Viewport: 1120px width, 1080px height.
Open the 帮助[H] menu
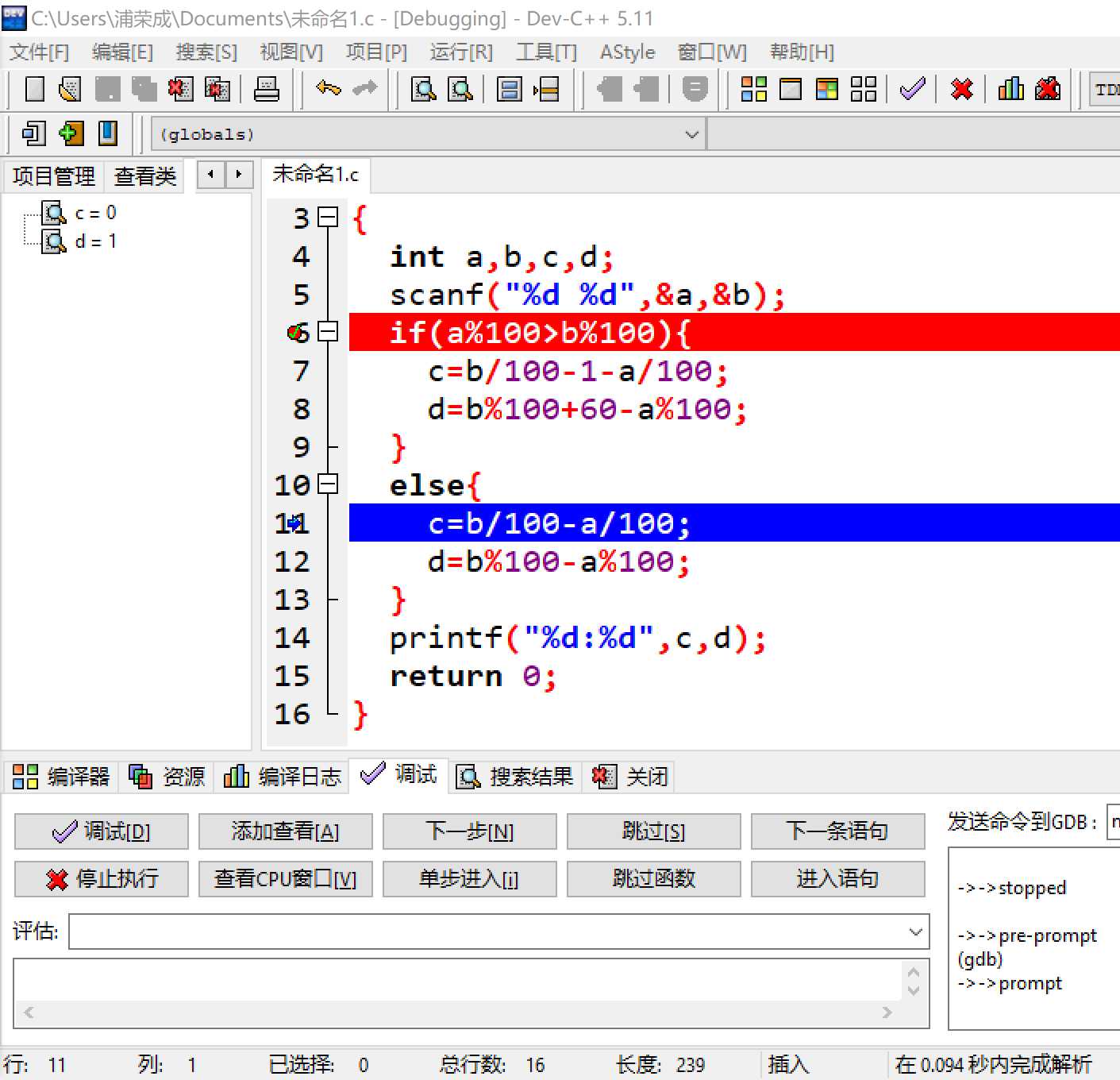[802, 52]
